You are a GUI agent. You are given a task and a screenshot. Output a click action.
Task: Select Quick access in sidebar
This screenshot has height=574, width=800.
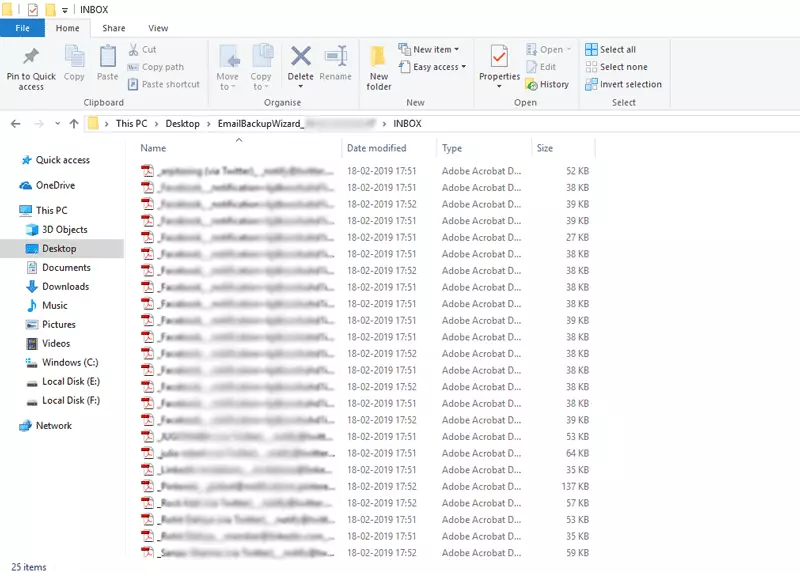tap(55, 160)
